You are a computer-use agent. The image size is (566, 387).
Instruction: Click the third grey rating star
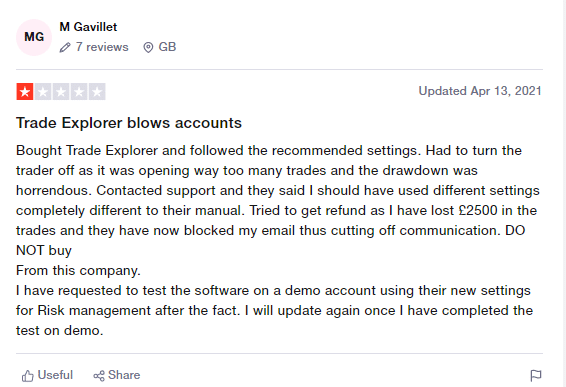tap(61, 92)
